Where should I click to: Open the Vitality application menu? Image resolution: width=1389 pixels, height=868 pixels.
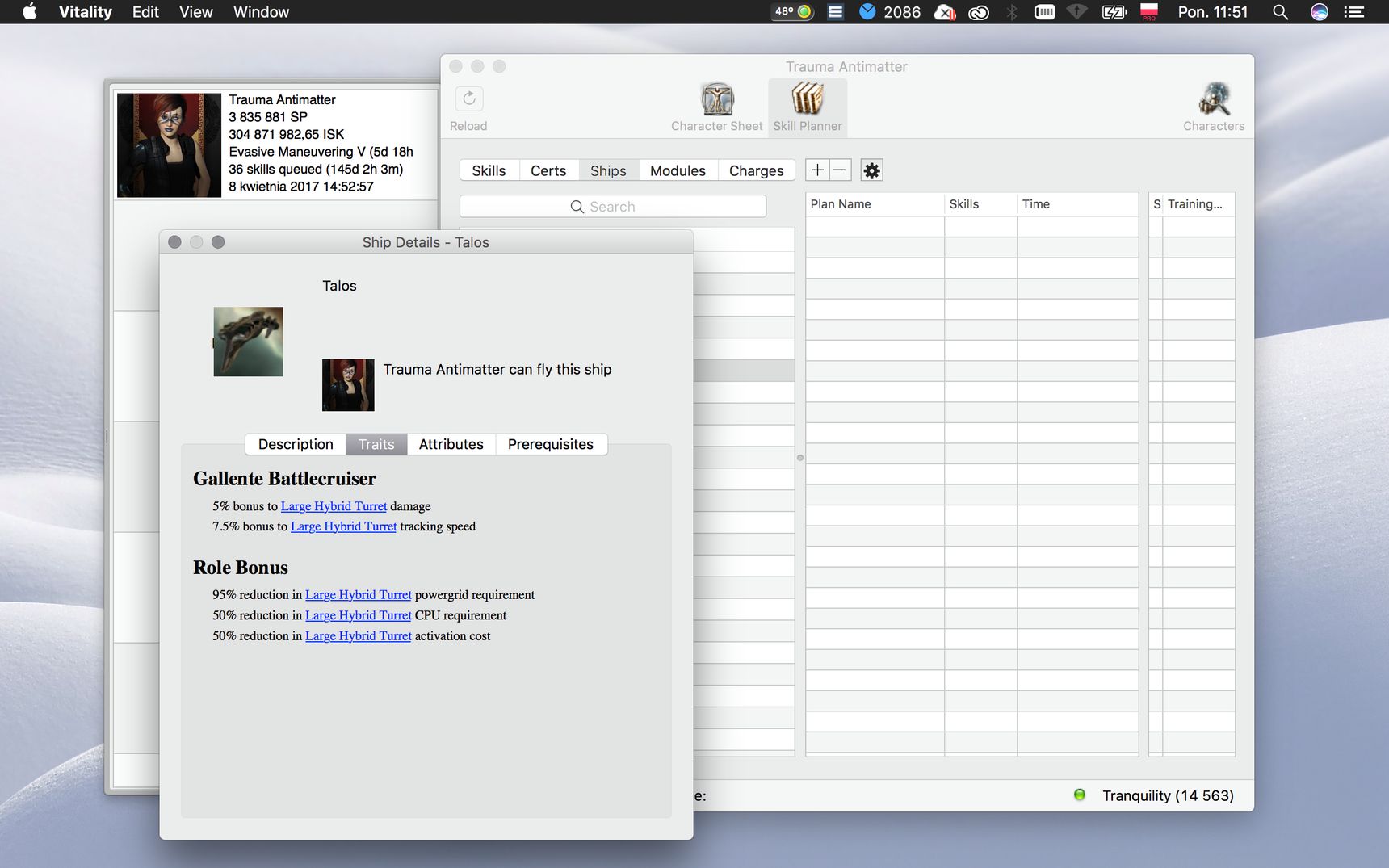[x=85, y=12]
